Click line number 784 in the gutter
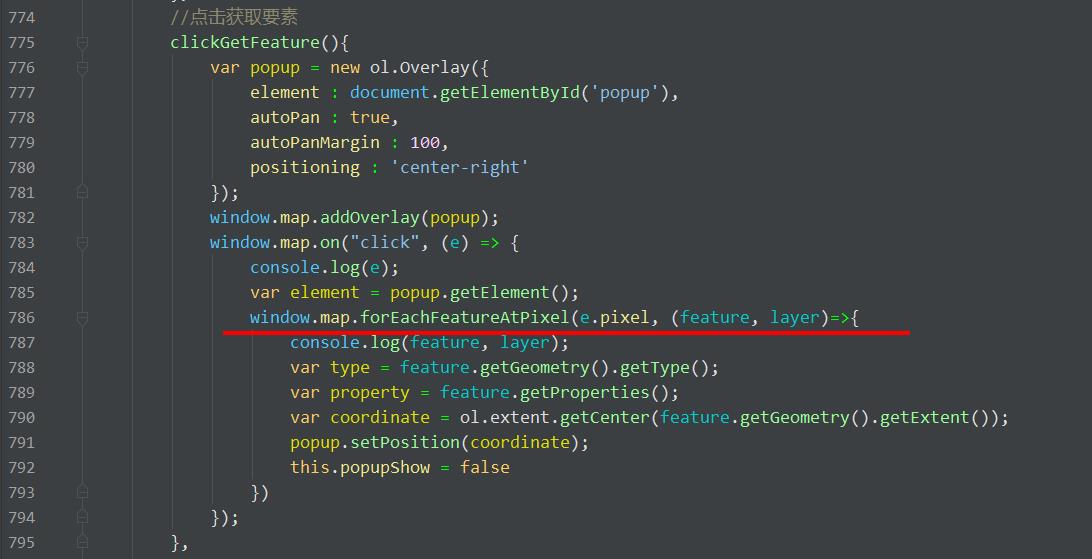Viewport: 1092px width, 559px height. (22, 267)
